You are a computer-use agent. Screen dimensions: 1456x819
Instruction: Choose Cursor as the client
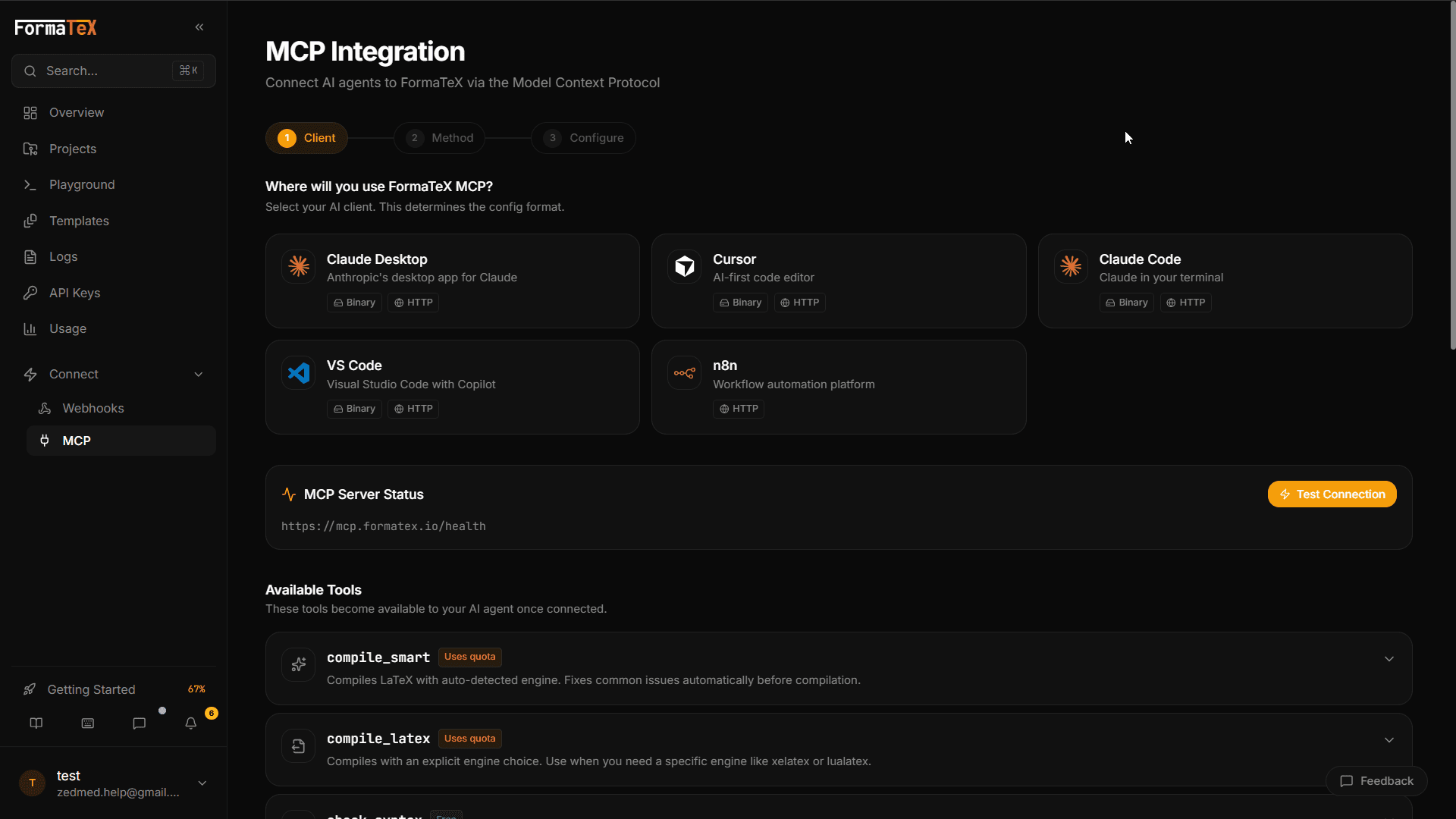pyautogui.click(x=839, y=281)
